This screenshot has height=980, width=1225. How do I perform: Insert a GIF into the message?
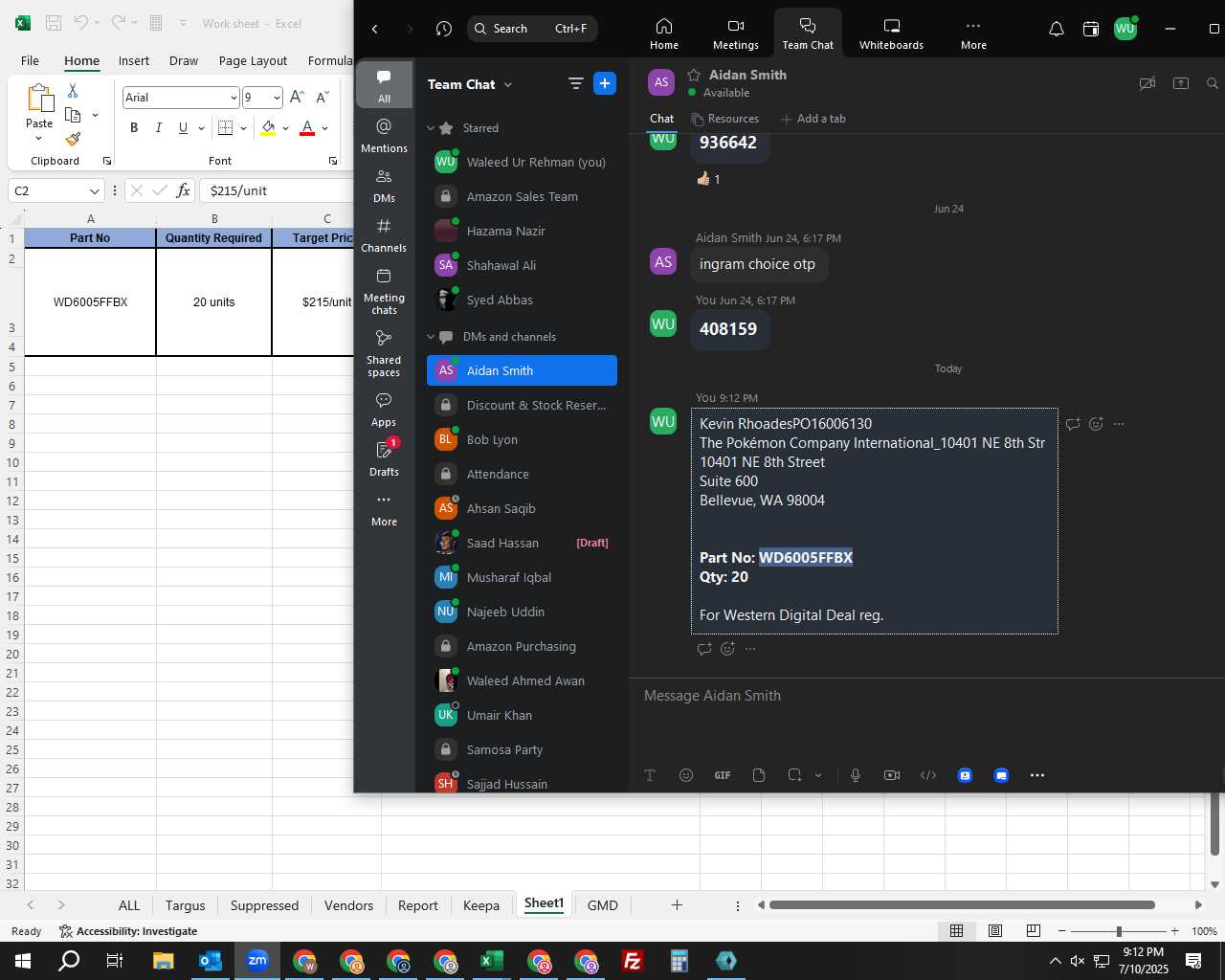pyautogui.click(x=723, y=775)
